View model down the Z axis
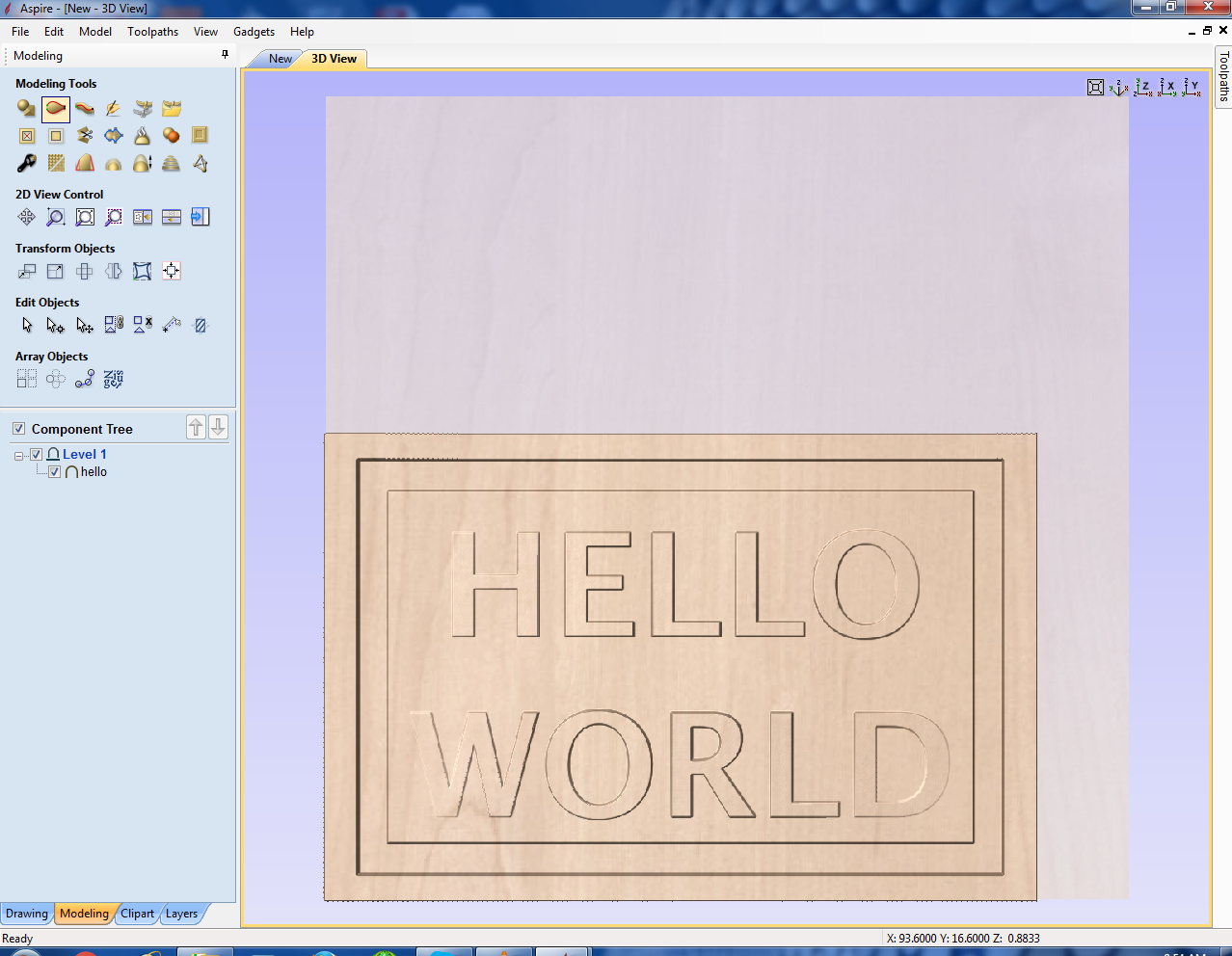 click(x=1142, y=88)
